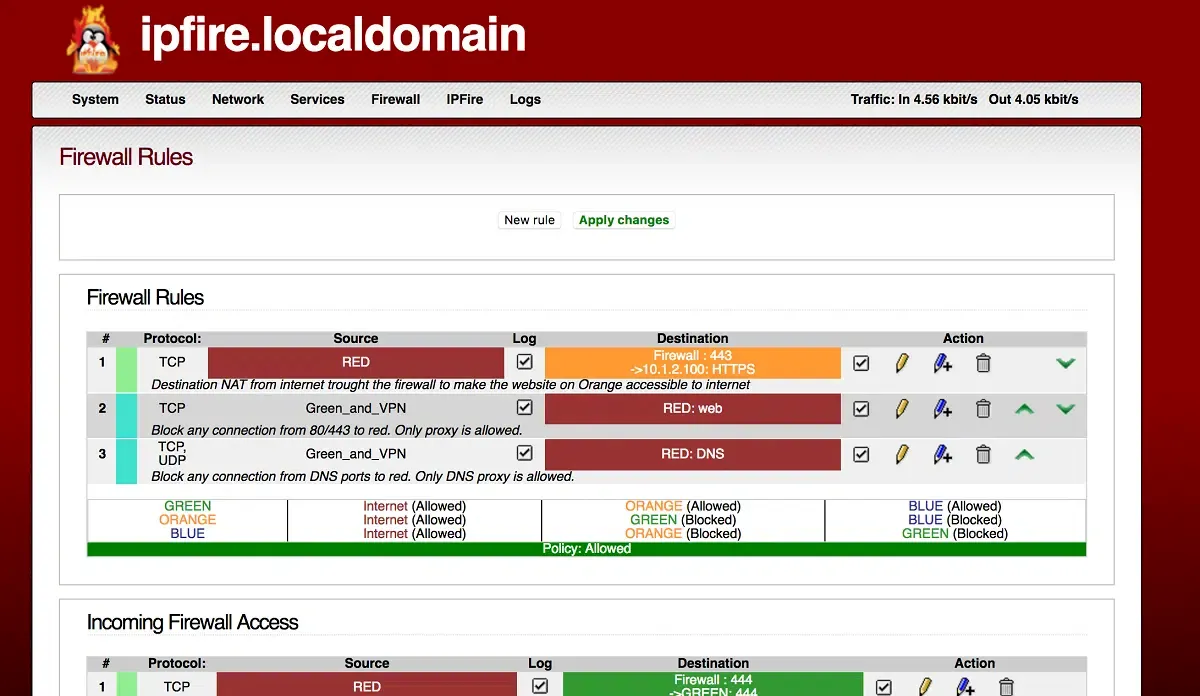1200x696 pixels.
Task: Open the Firewall menu
Action: (395, 99)
